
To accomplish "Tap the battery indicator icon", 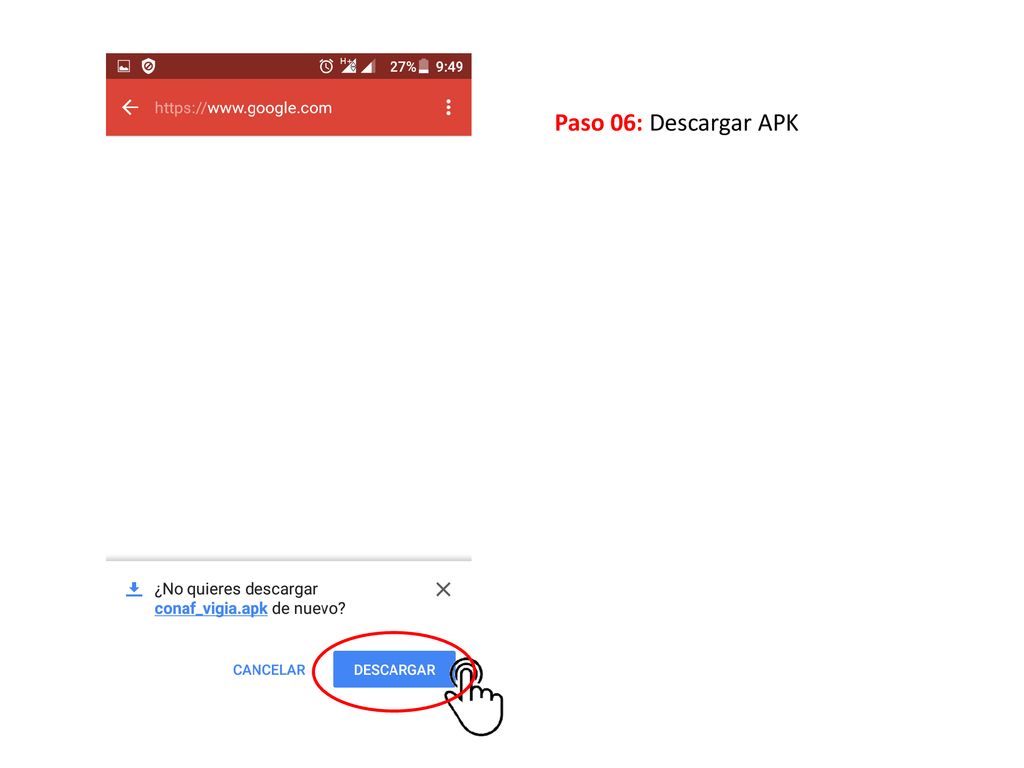I will coord(424,66).
